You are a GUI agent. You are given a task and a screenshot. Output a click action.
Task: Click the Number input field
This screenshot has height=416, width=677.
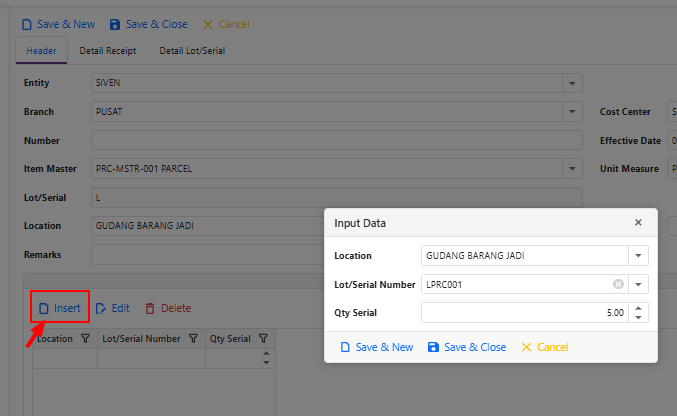tap(337, 140)
